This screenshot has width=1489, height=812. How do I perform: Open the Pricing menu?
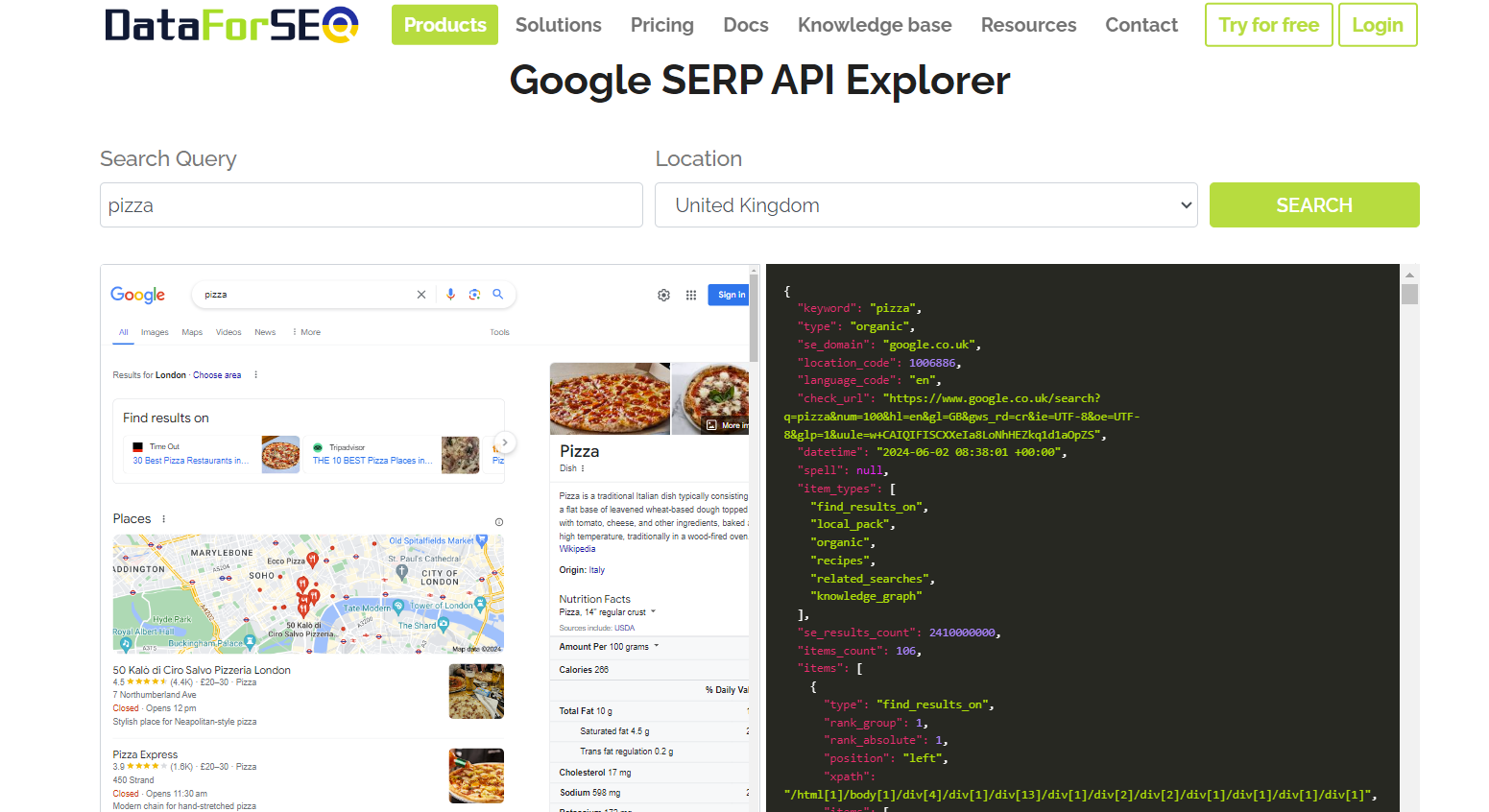coord(661,25)
